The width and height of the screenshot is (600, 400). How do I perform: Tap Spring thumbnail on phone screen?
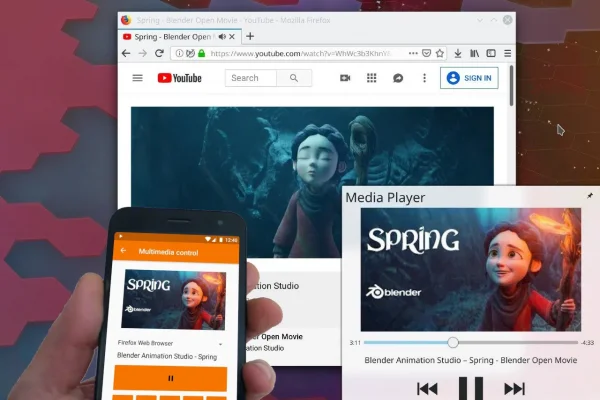[174, 299]
